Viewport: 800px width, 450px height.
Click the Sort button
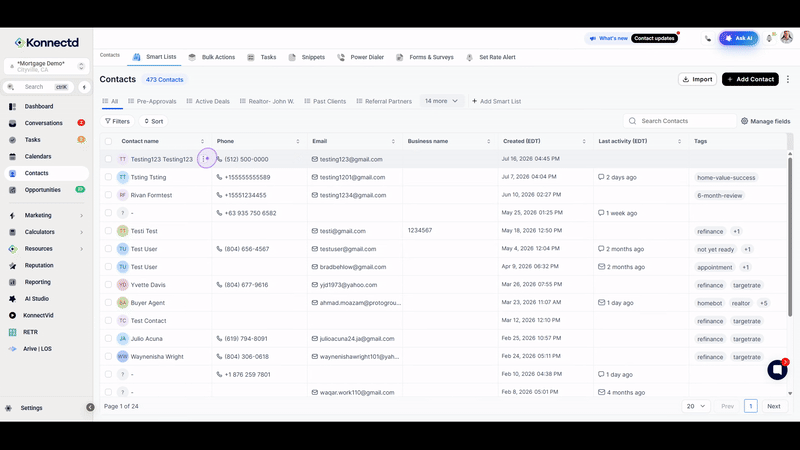coord(154,121)
